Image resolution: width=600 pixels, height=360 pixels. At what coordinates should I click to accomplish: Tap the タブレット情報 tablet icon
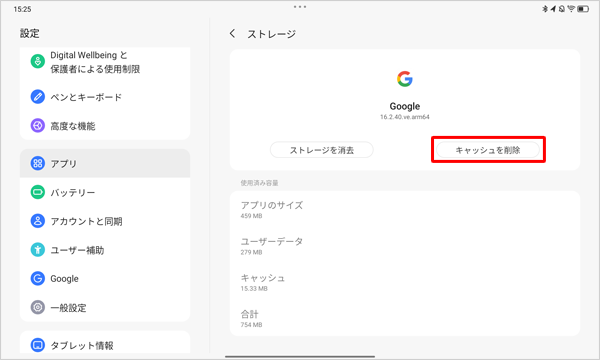pos(38,345)
